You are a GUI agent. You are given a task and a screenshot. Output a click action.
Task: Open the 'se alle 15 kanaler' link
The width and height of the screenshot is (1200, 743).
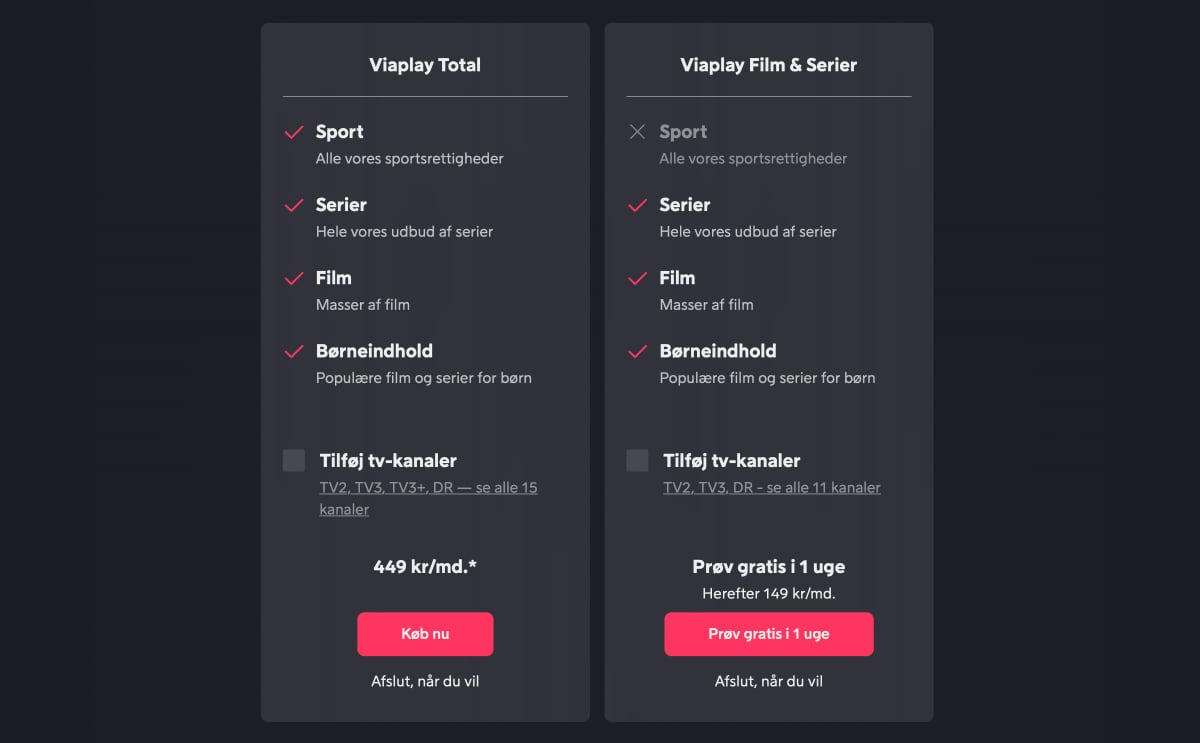tap(428, 498)
